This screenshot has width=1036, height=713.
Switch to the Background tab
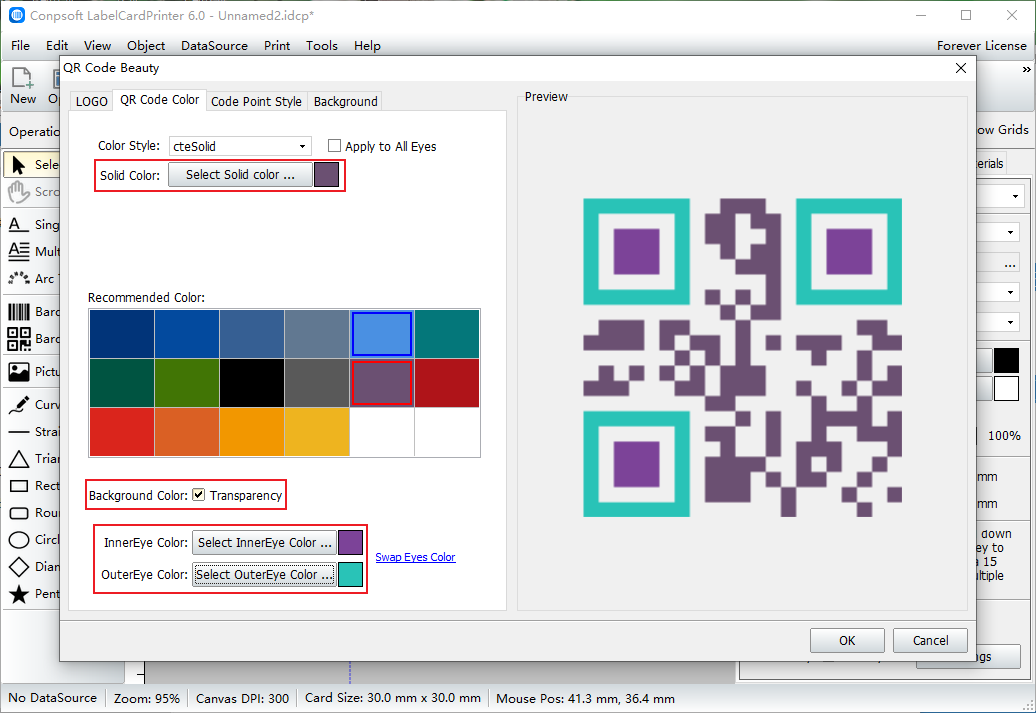tap(346, 101)
